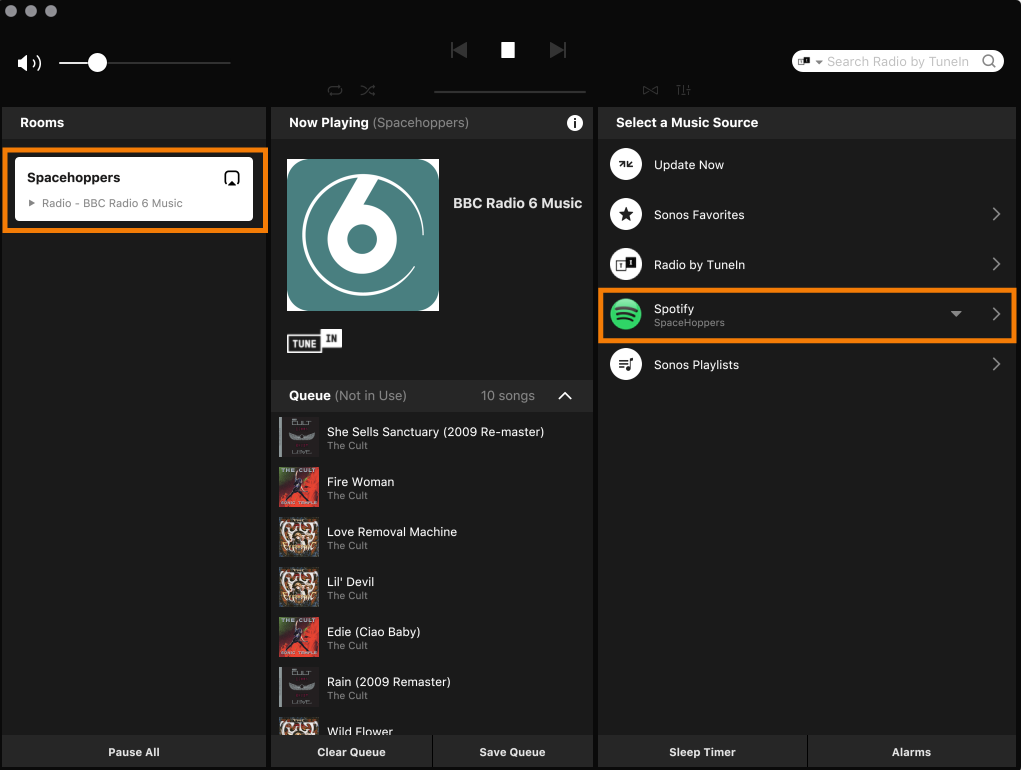Screen dimensions: 1021x770
Task: Click Lil' Devil album thumbnail
Action: [299, 588]
